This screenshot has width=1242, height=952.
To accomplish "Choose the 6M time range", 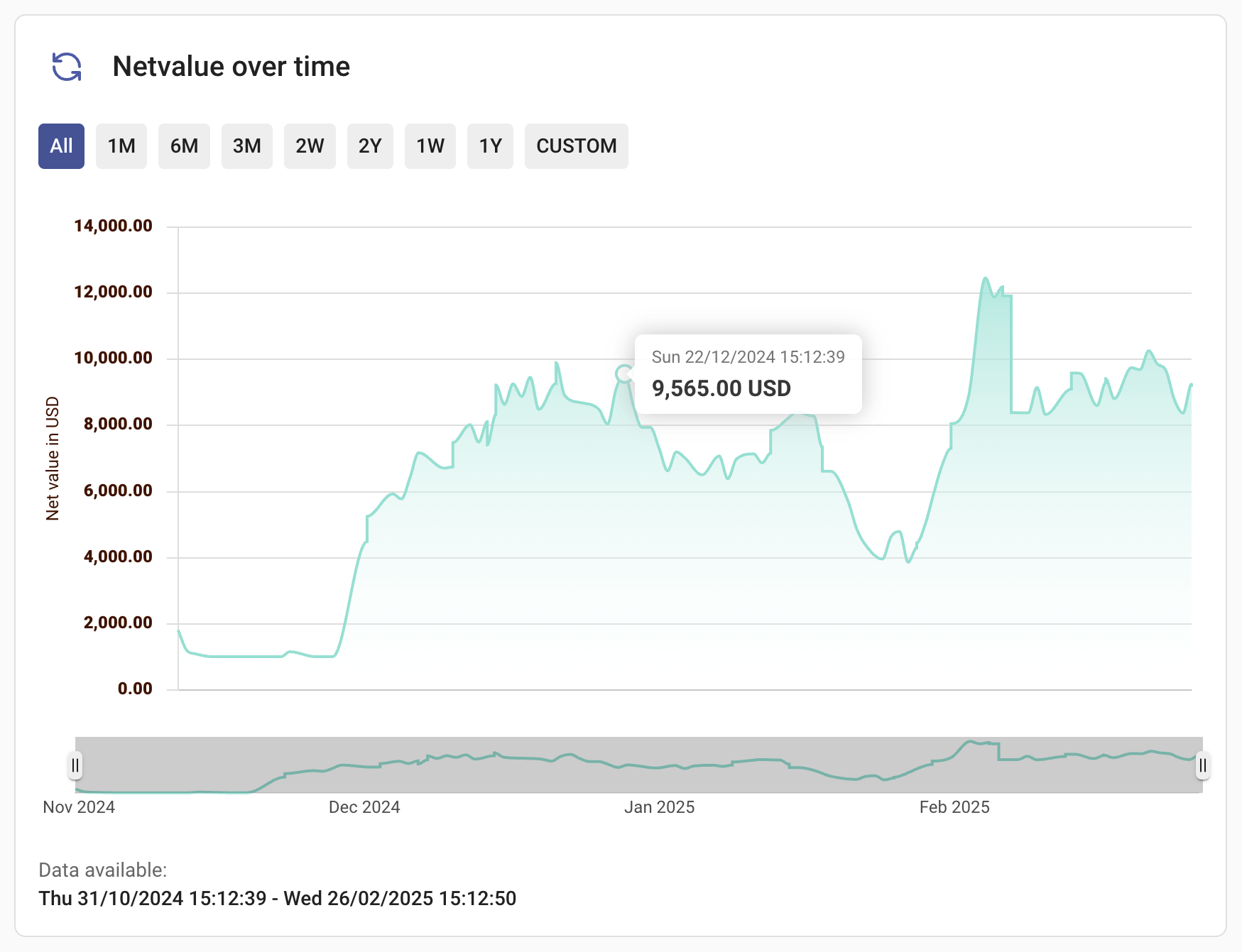I will (x=184, y=146).
